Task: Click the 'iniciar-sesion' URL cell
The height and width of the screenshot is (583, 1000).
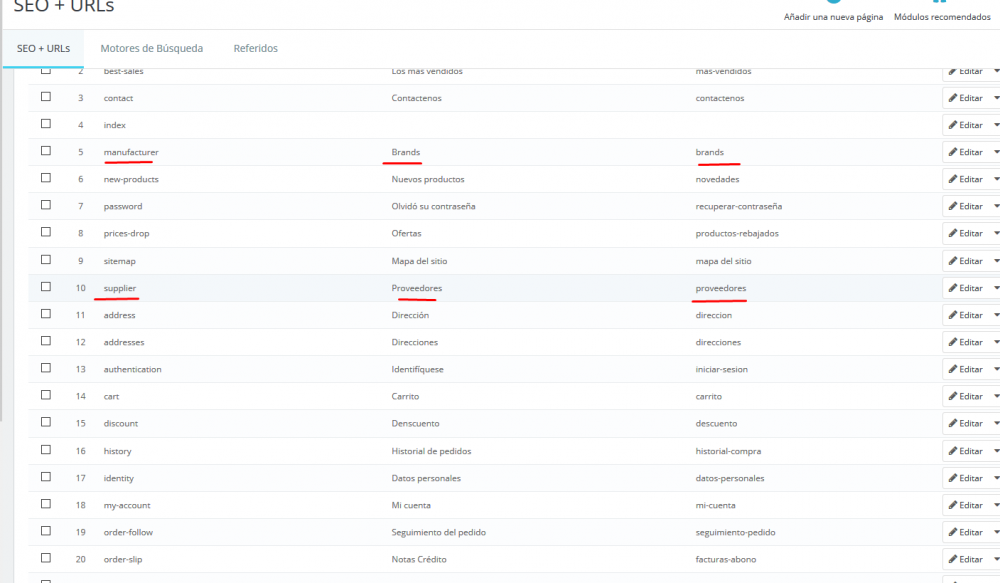Action: [721, 369]
